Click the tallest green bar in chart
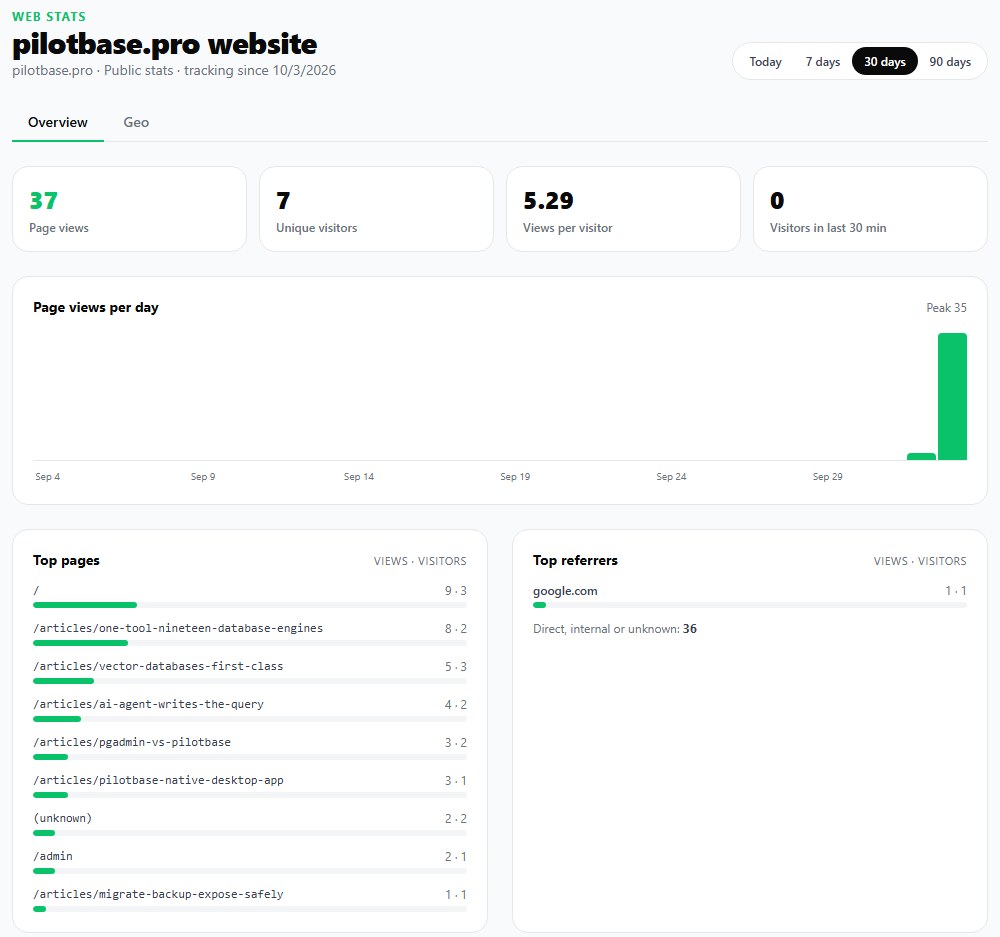Screen dimensions: 1000x937 pos(952,396)
